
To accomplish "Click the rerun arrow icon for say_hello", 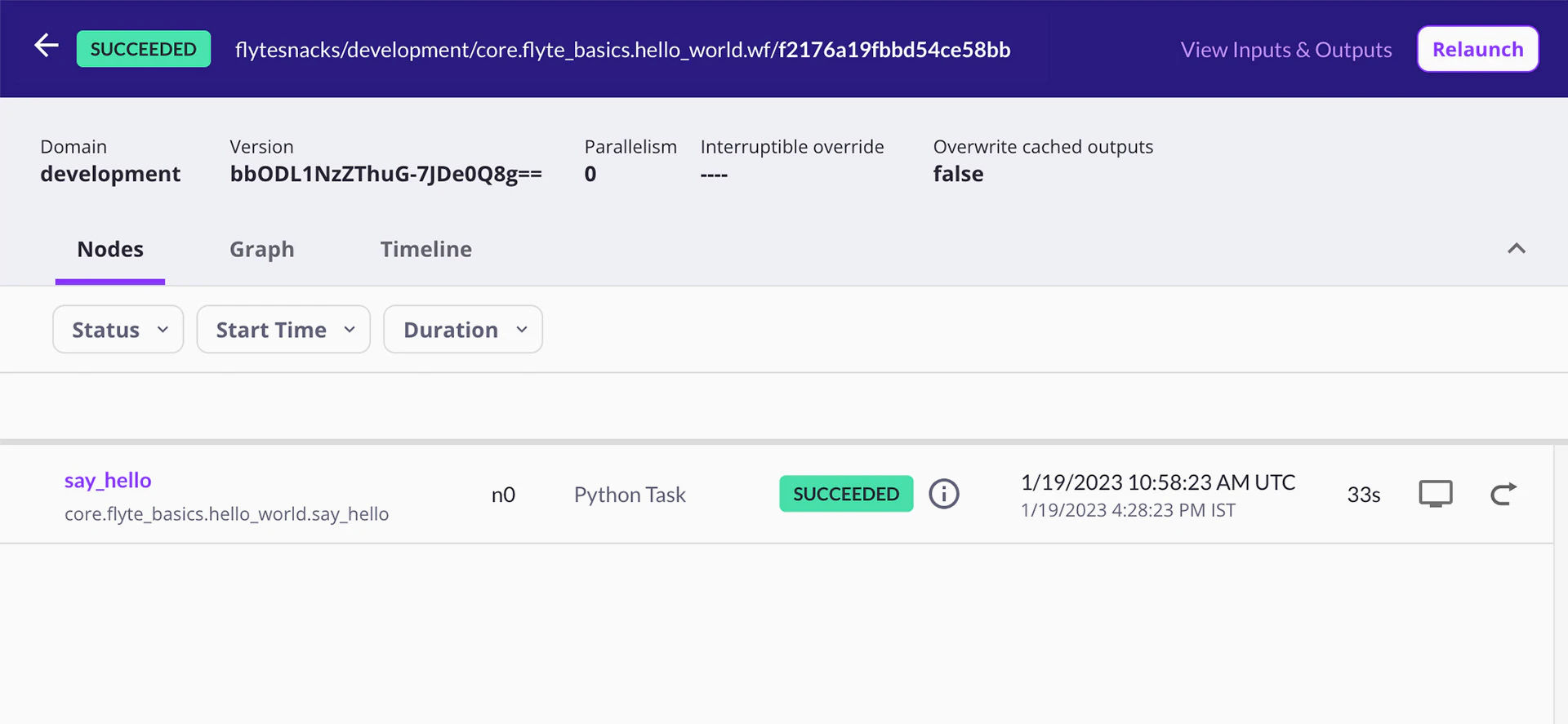I will pyautogui.click(x=1503, y=494).
